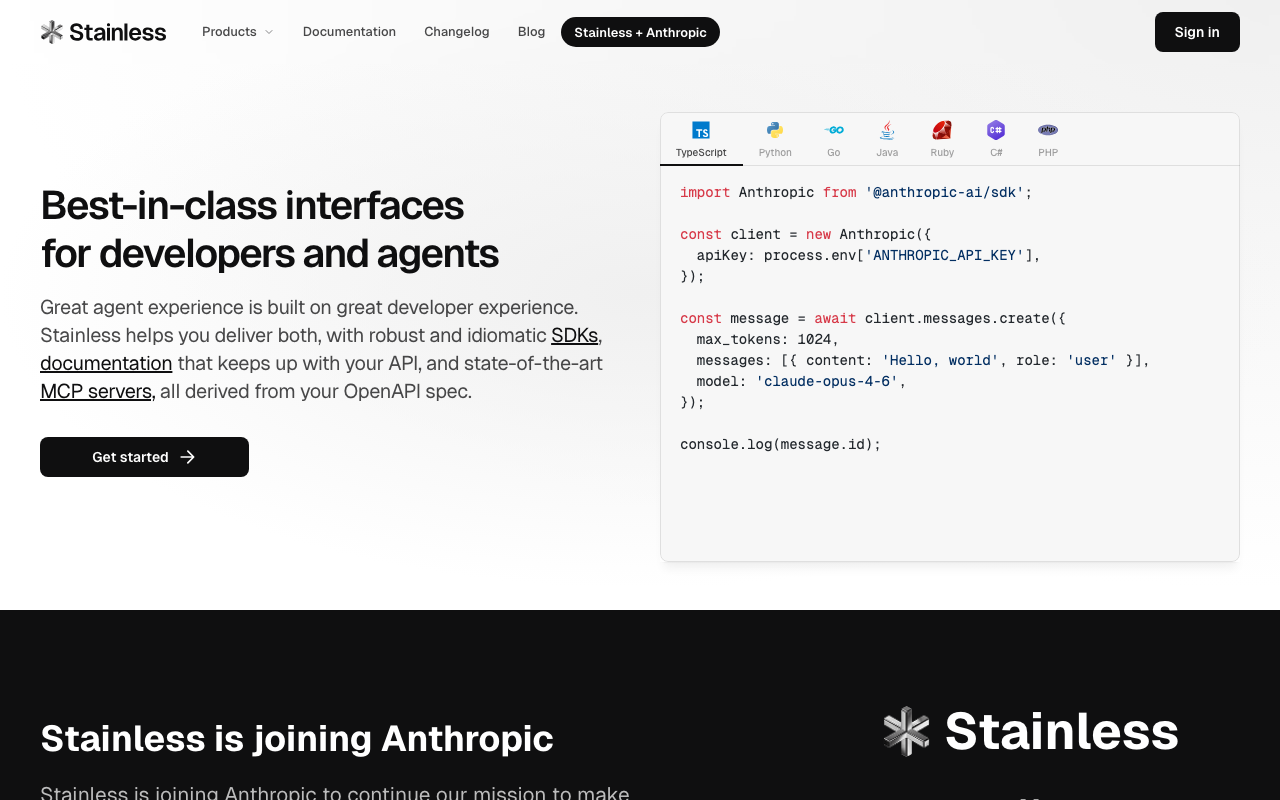The width and height of the screenshot is (1280, 800).
Task: Click the 'Hello, world' string in code
Action: pyautogui.click(x=941, y=360)
